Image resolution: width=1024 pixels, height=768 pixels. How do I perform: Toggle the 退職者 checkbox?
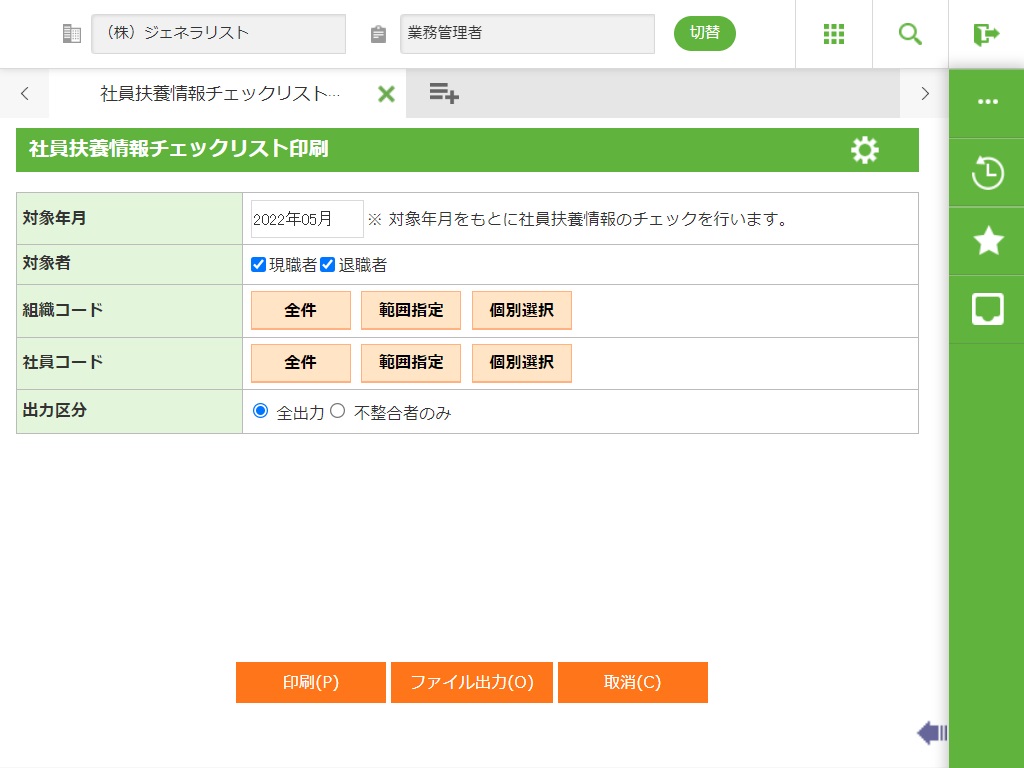pyautogui.click(x=327, y=265)
